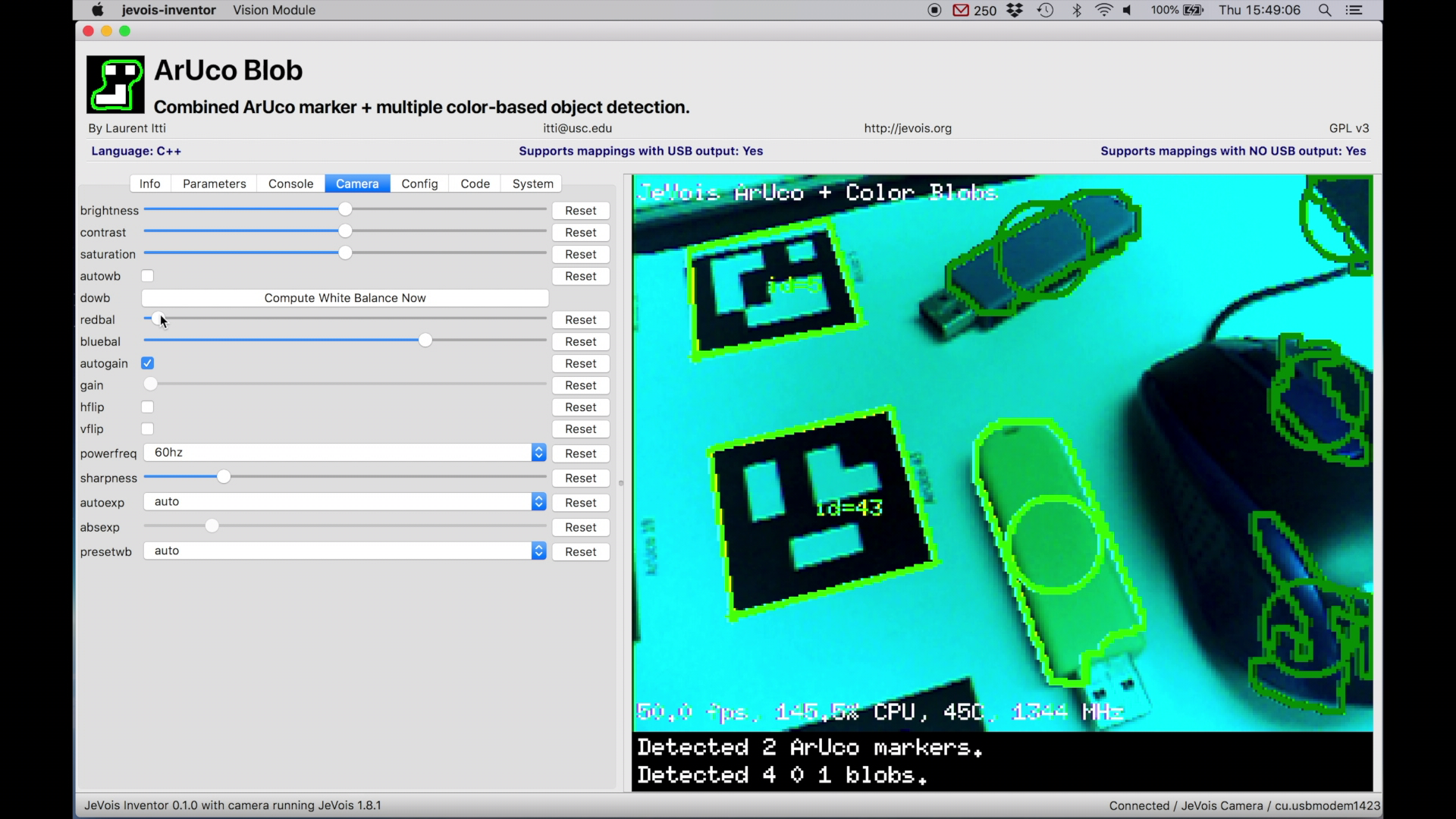Screen dimensions: 1456x819
Task: Click the live camera video preview
Action: point(1003,483)
